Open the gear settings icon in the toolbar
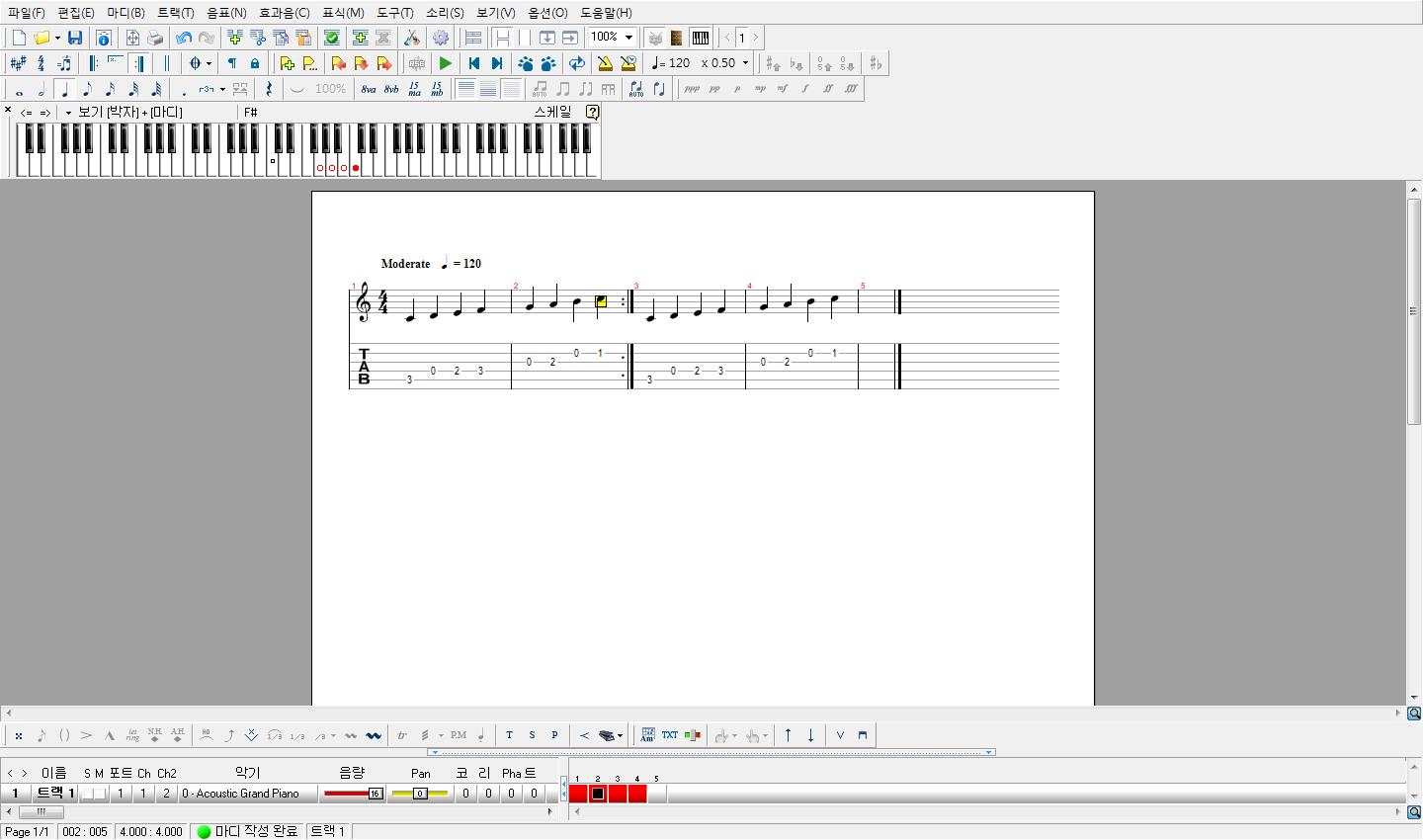The image size is (1423, 840). pos(441,38)
